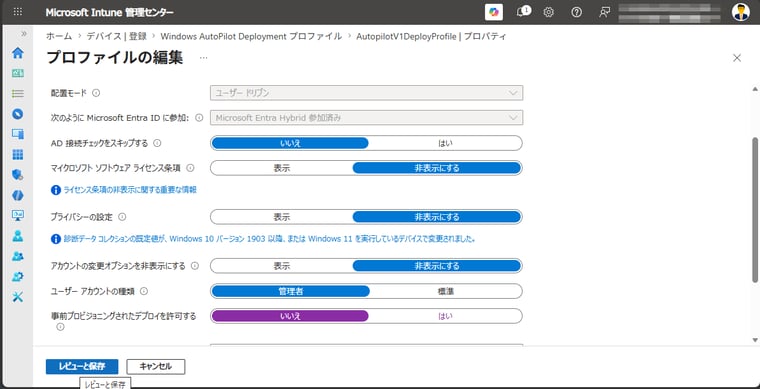Click the scrollbar down arrow
Screen dimensions: 760x389
click(755, 341)
